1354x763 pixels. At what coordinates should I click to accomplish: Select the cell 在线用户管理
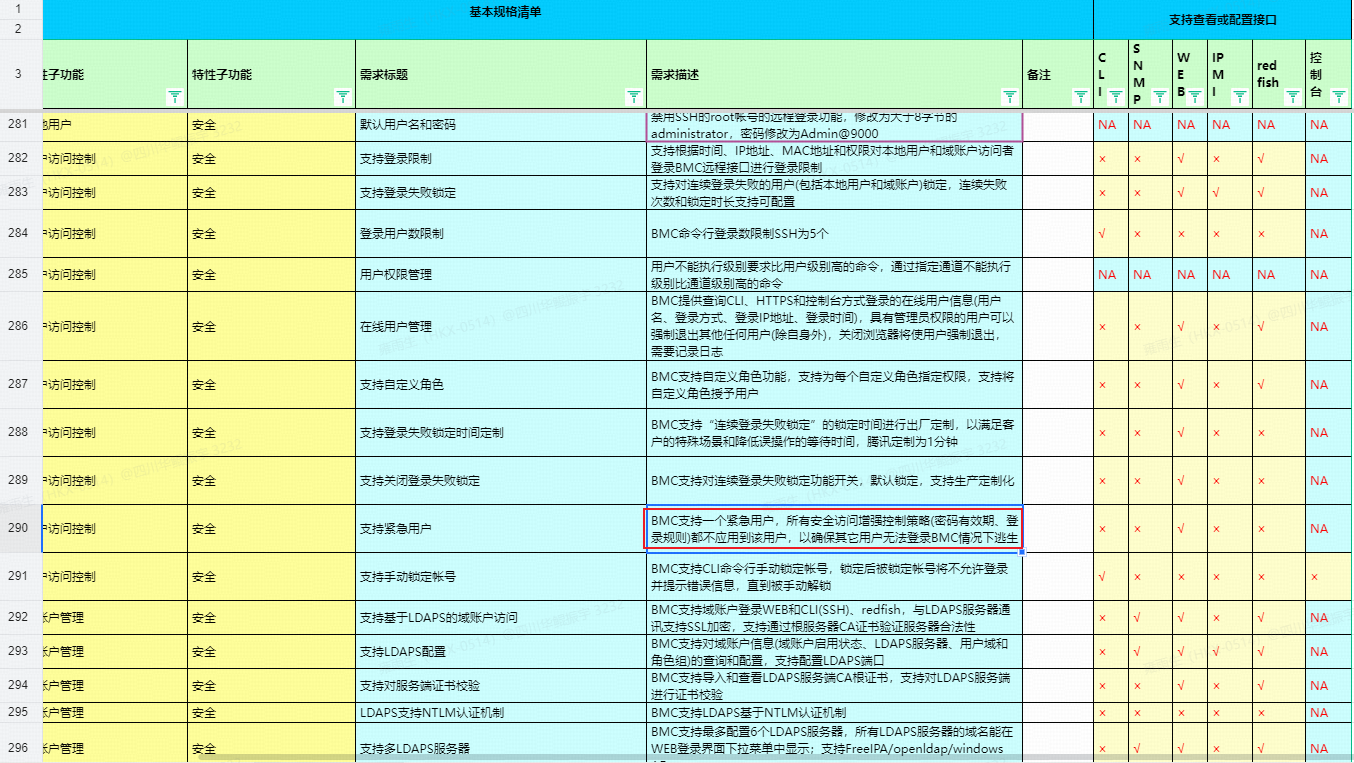coord(500,326)
